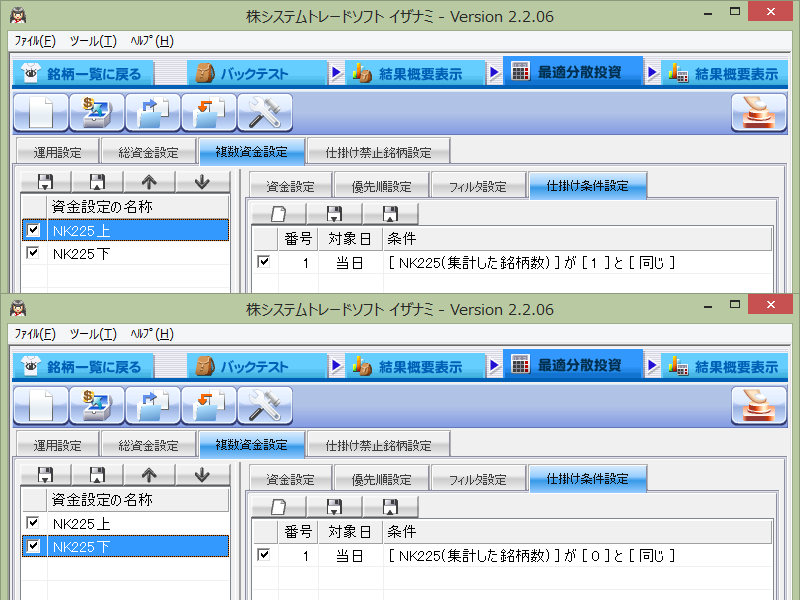Screen dimensions: 800x600
Task: Click the money box icon in upper window toolbar
Action: tap(97, 112)
